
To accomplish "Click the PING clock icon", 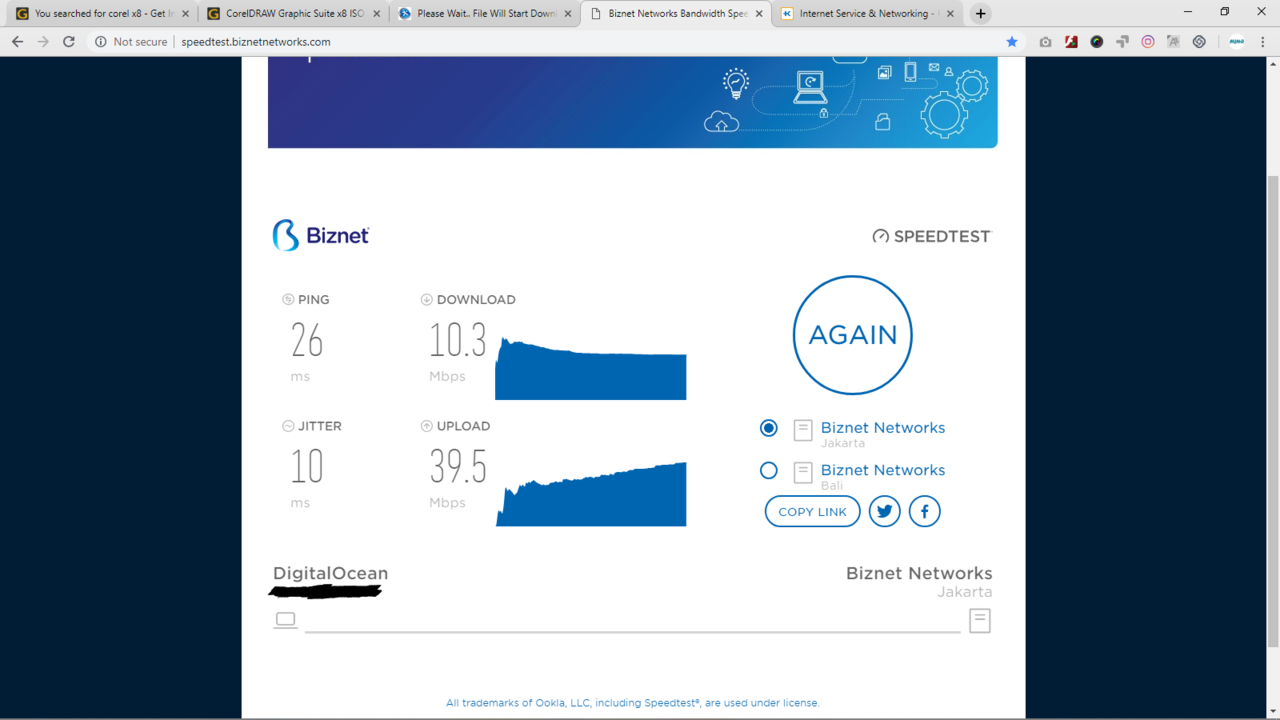I will click(x=288, y=299).
